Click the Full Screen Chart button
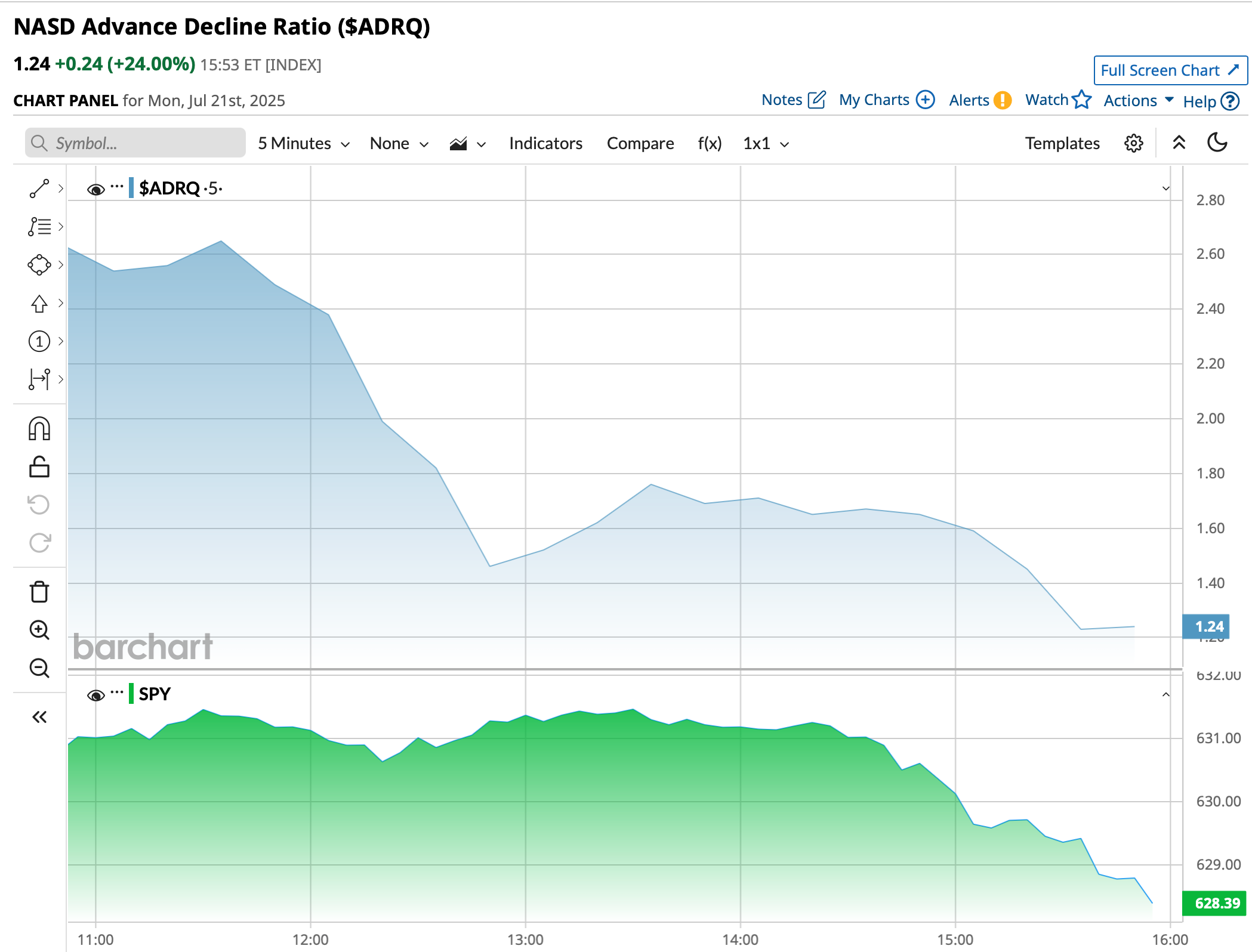 point(1170,70)
